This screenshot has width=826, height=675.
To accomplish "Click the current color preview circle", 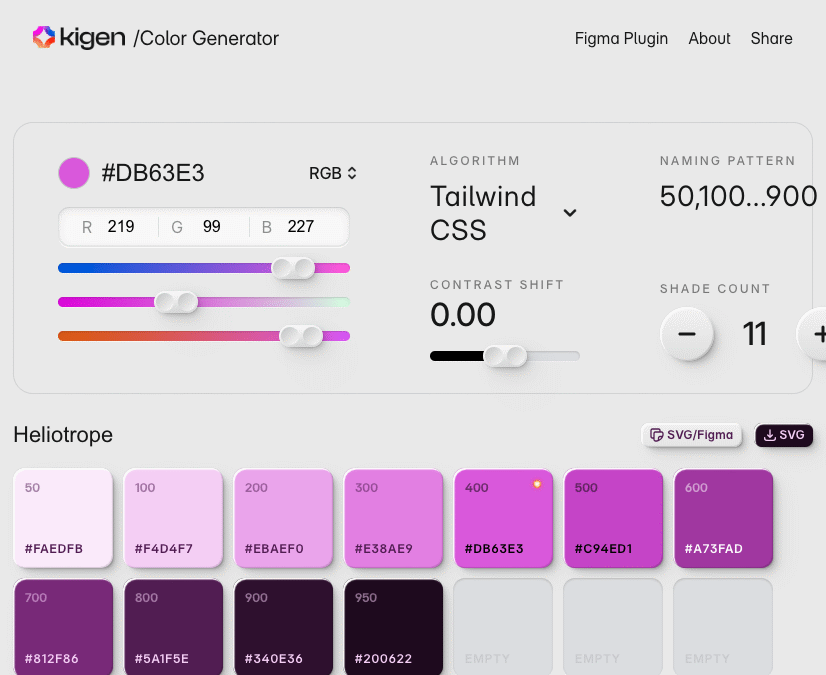I will tap(74, 173).
